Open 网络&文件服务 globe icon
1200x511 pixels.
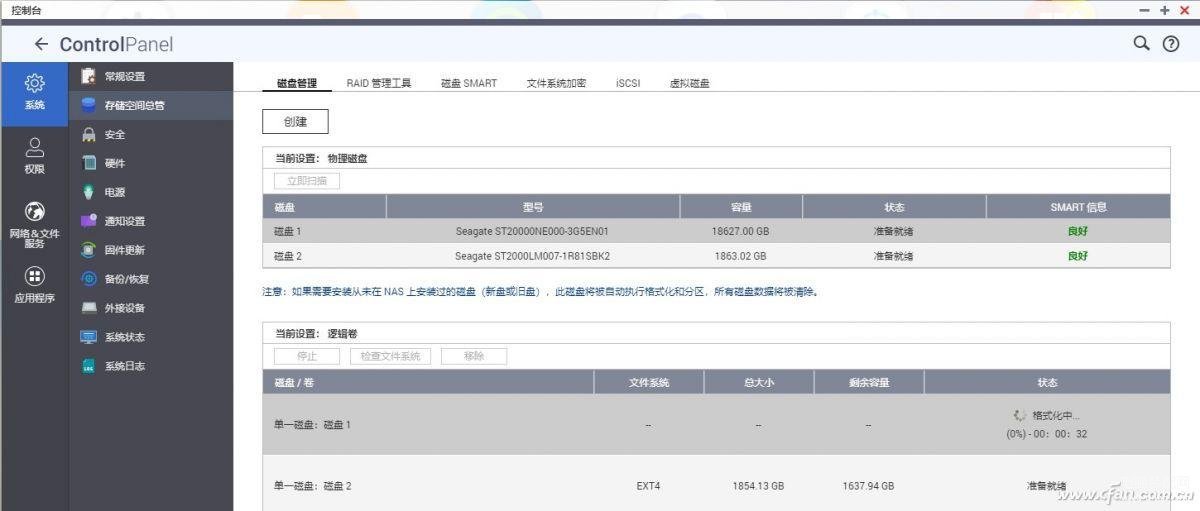coord(34,211)
